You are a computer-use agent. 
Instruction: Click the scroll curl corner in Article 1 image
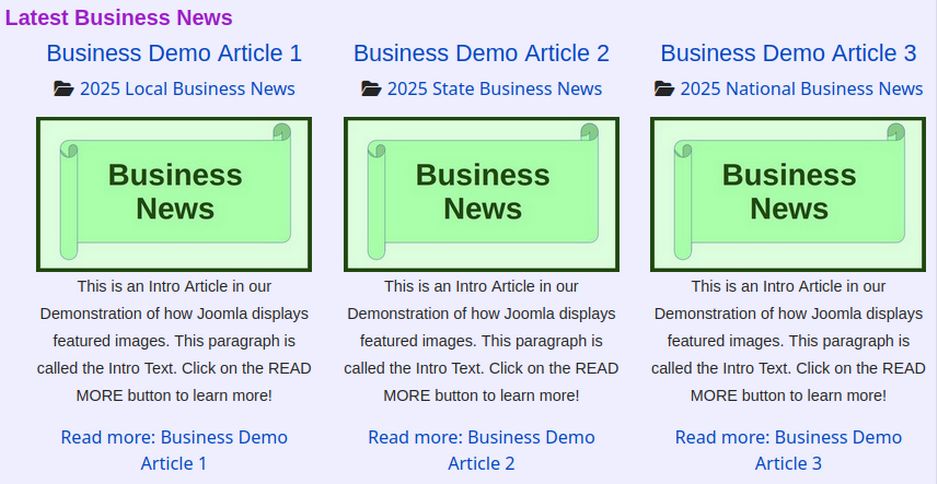click(x=282, y=132)
